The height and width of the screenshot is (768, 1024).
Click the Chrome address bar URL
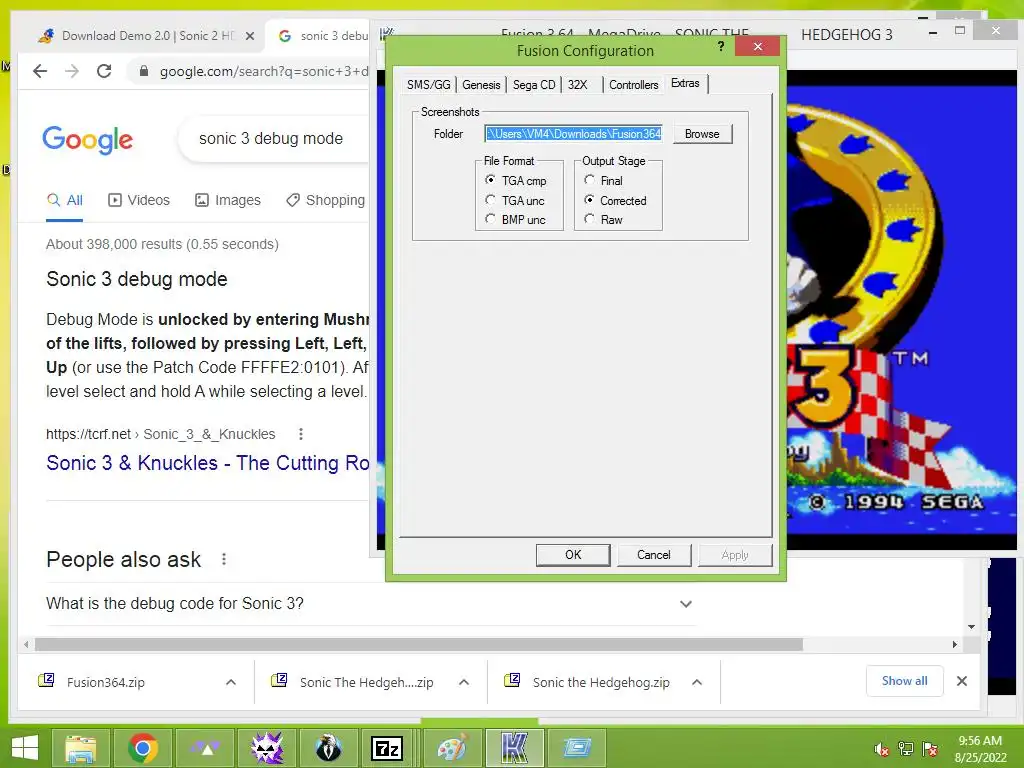pyautogui.click(x=264, y=71)
